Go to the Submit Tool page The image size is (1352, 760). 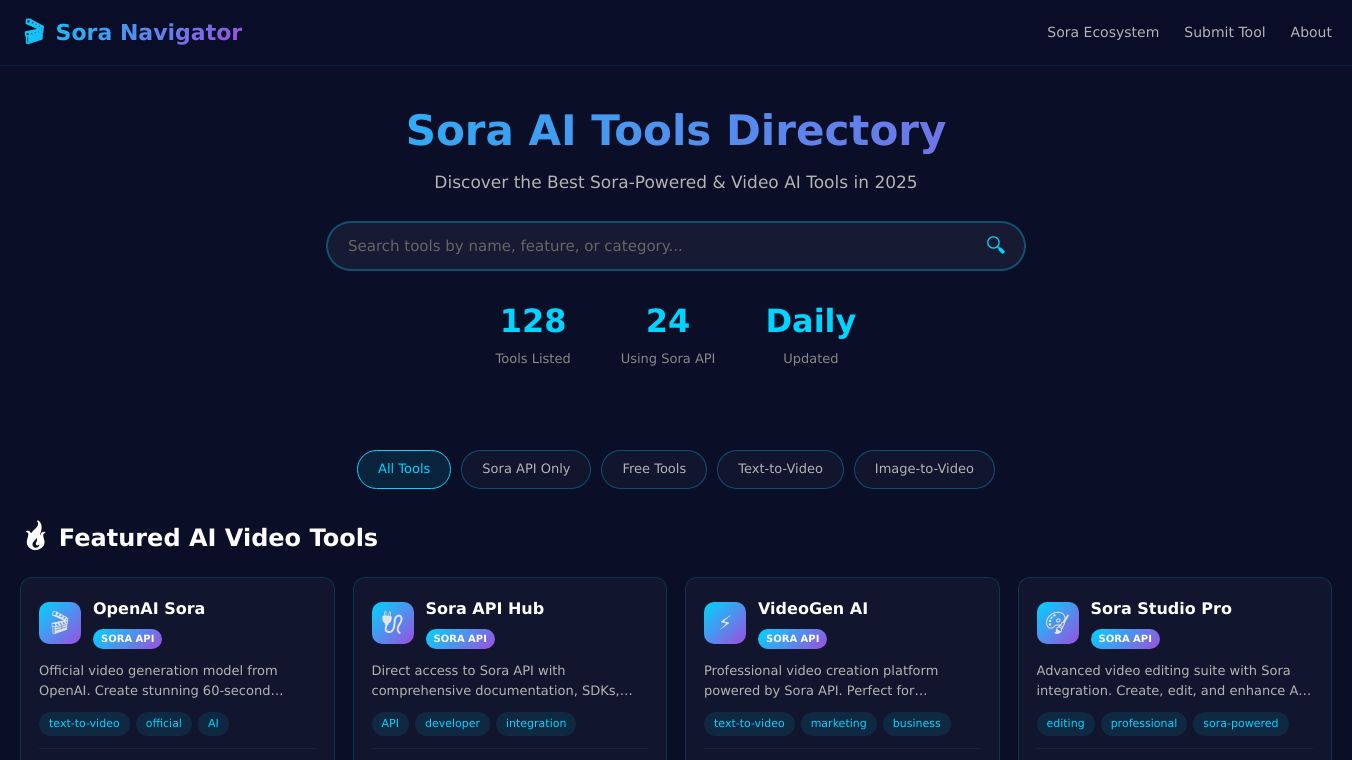click(1225, 32)
